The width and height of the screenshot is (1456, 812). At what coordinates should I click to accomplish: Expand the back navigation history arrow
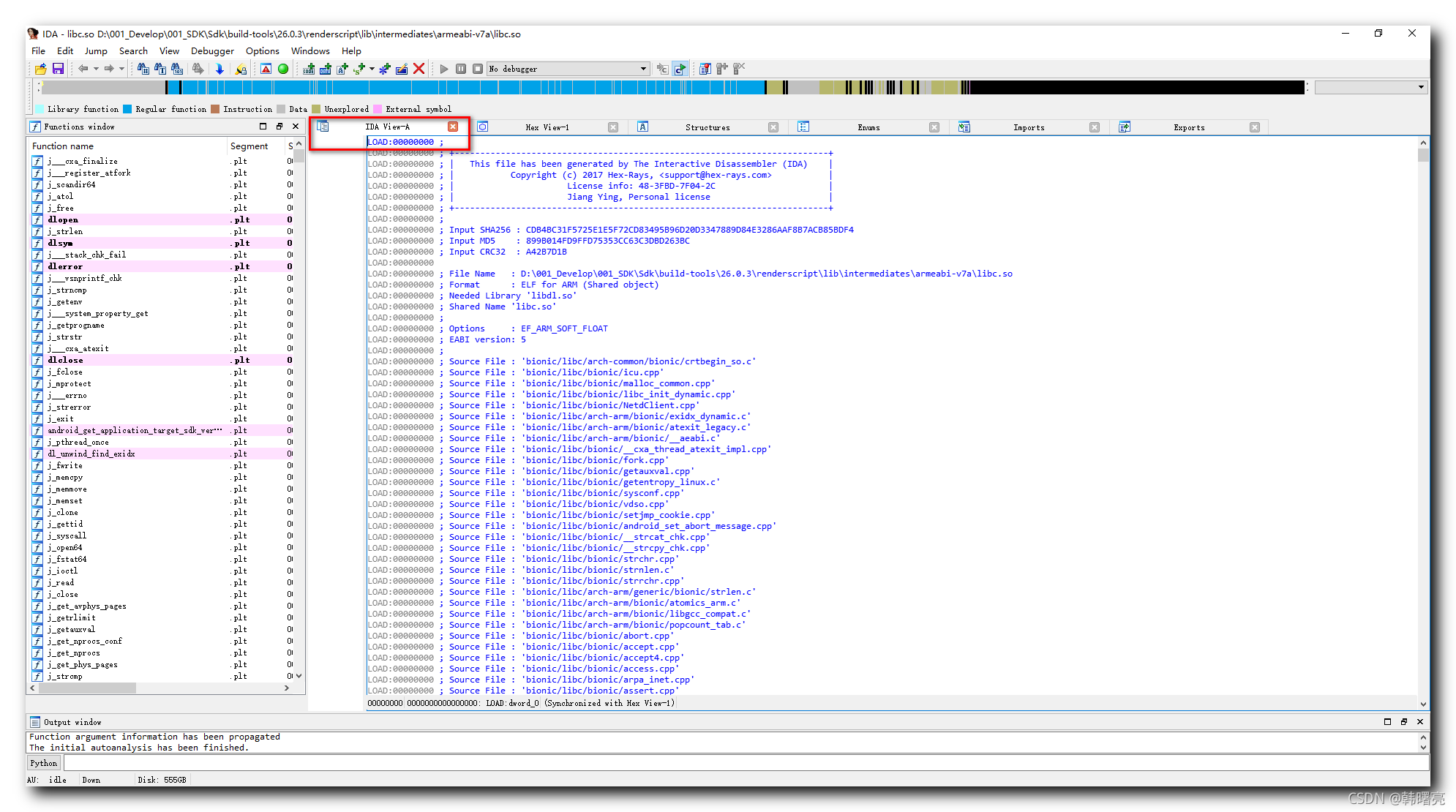(x=97, y=68)
